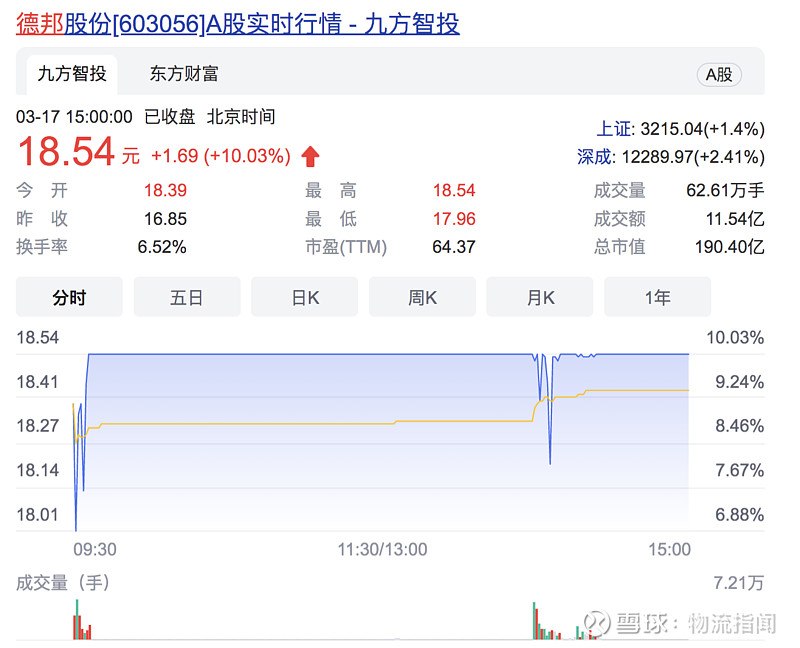Select the 分时 chart tab

69,297
